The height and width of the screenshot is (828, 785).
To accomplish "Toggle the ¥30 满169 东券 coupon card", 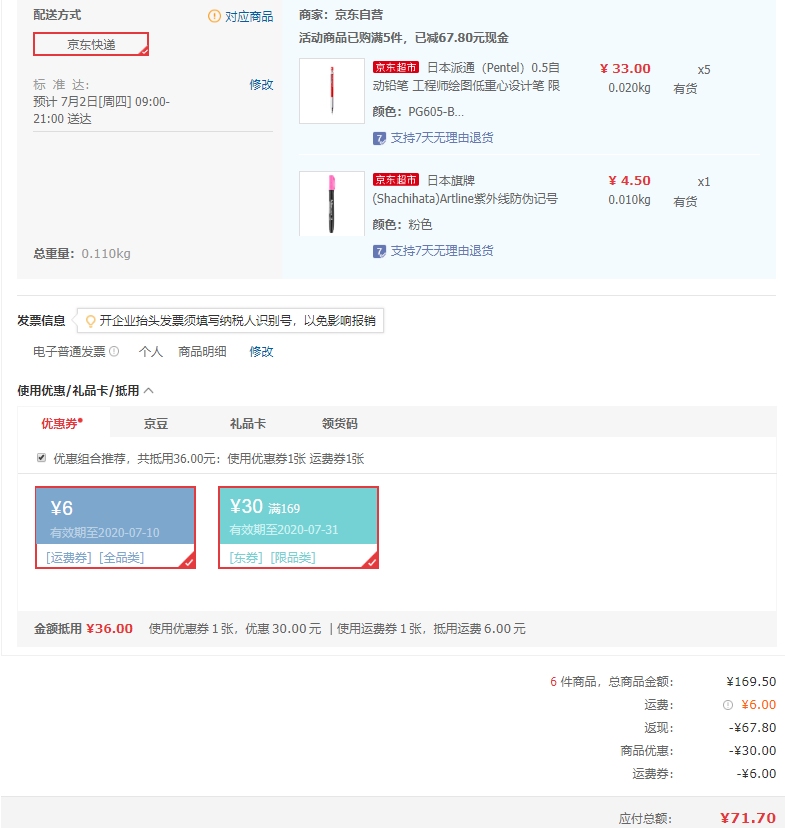I will 298,528.
